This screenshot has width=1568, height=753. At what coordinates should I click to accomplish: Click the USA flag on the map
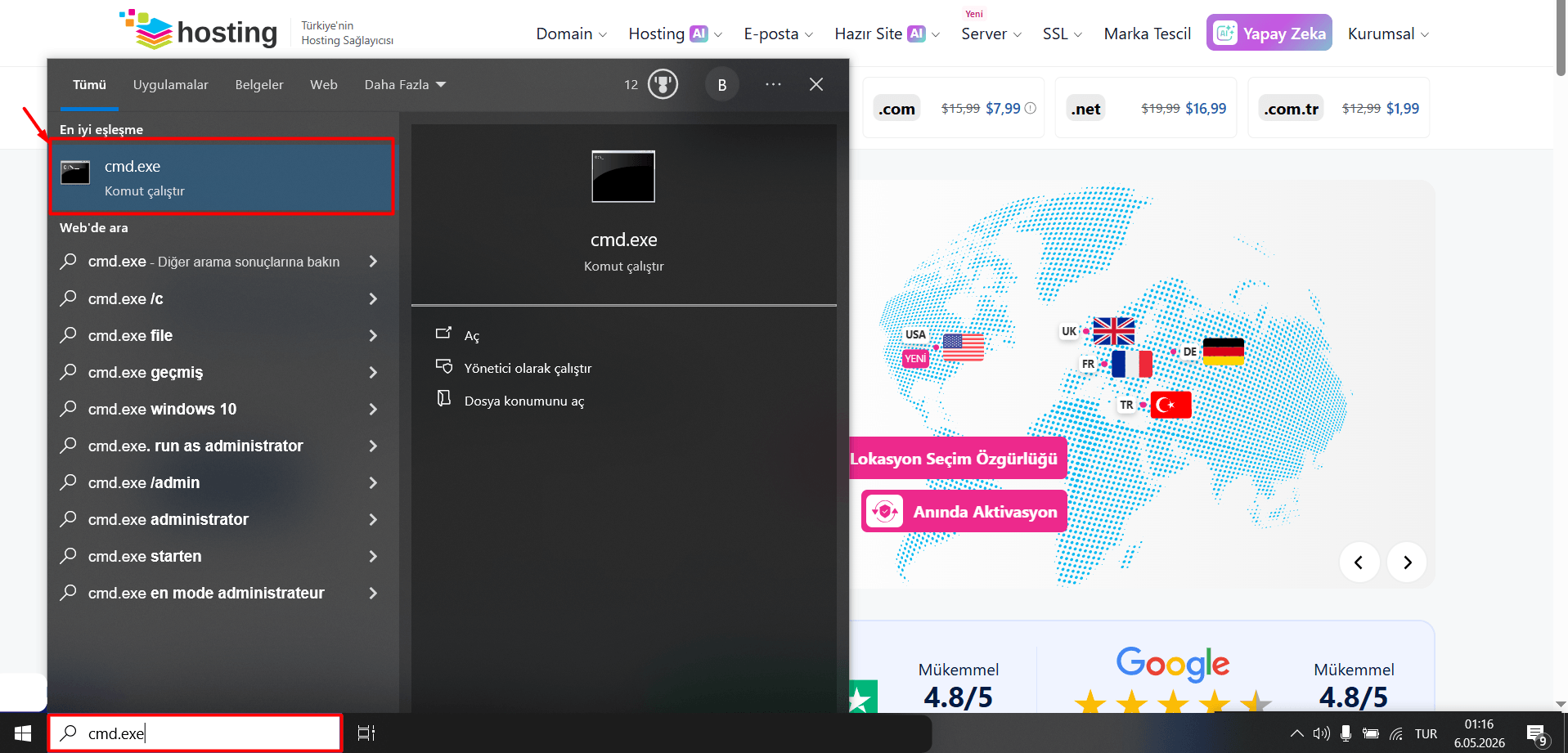click(x=964, y=347)
